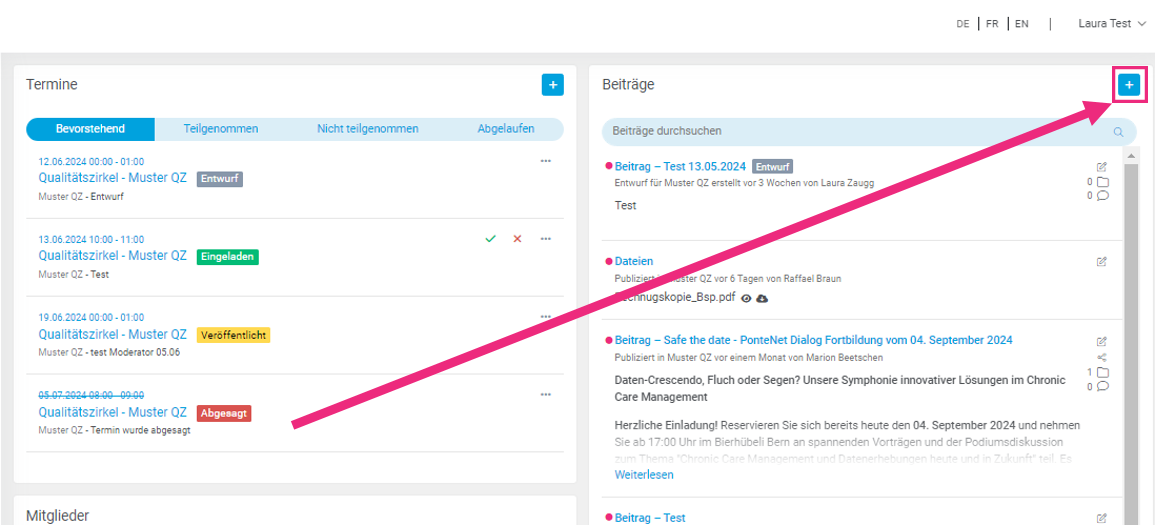Click Weiterlesen to expand the post
1155x525 pixels.
[644, 475]
